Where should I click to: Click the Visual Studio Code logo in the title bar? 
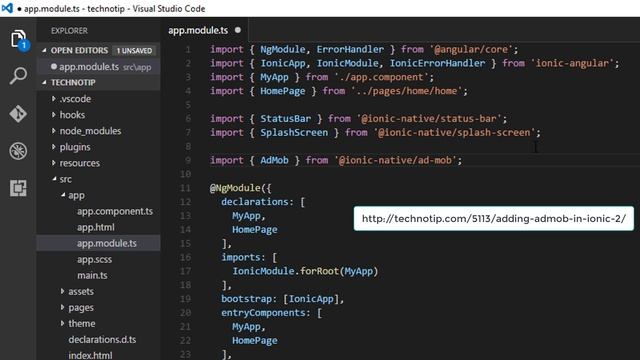point(7,8)
